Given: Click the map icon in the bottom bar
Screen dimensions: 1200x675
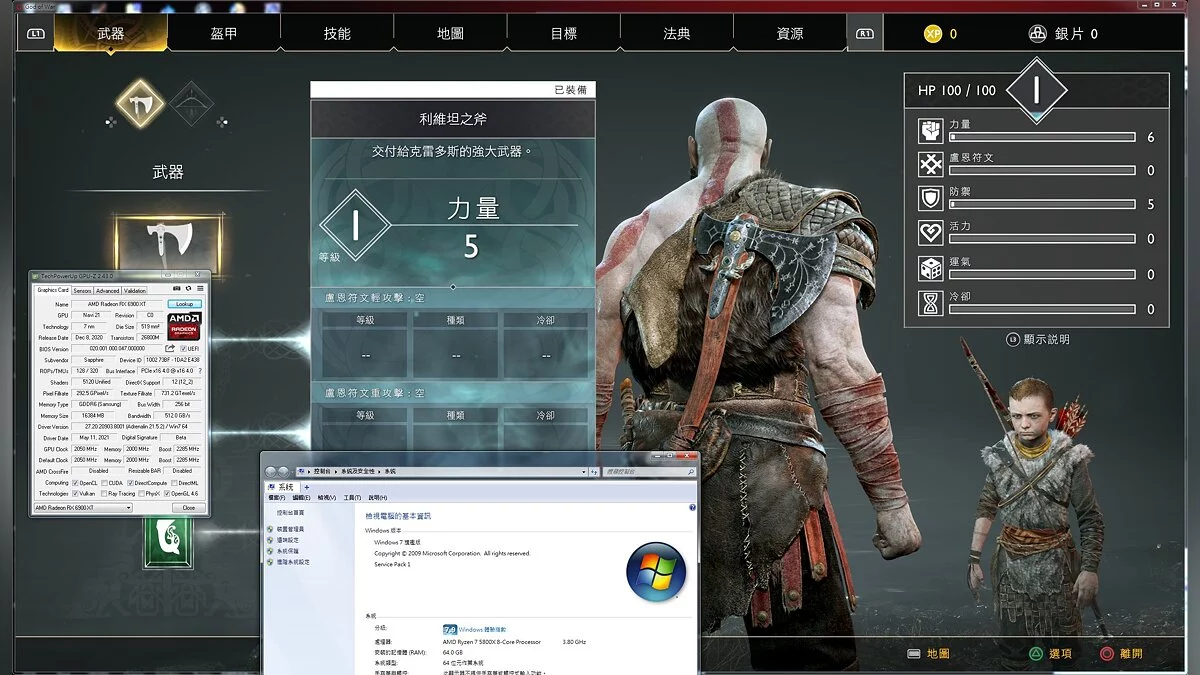Looking at the screenshot, I should click(915, 652).
